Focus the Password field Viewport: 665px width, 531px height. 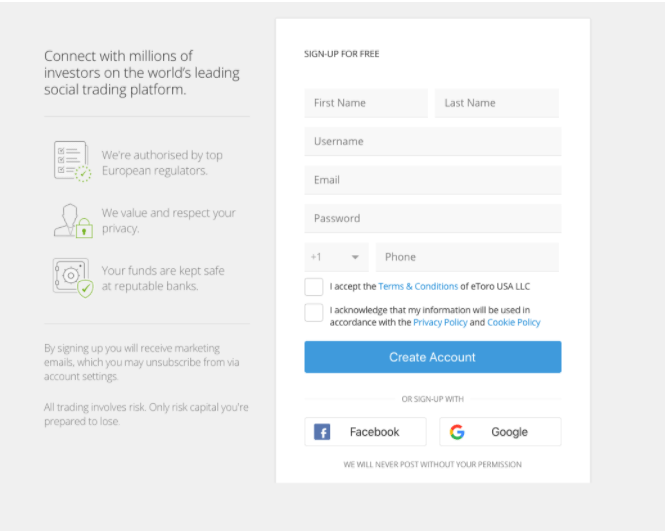432,218
